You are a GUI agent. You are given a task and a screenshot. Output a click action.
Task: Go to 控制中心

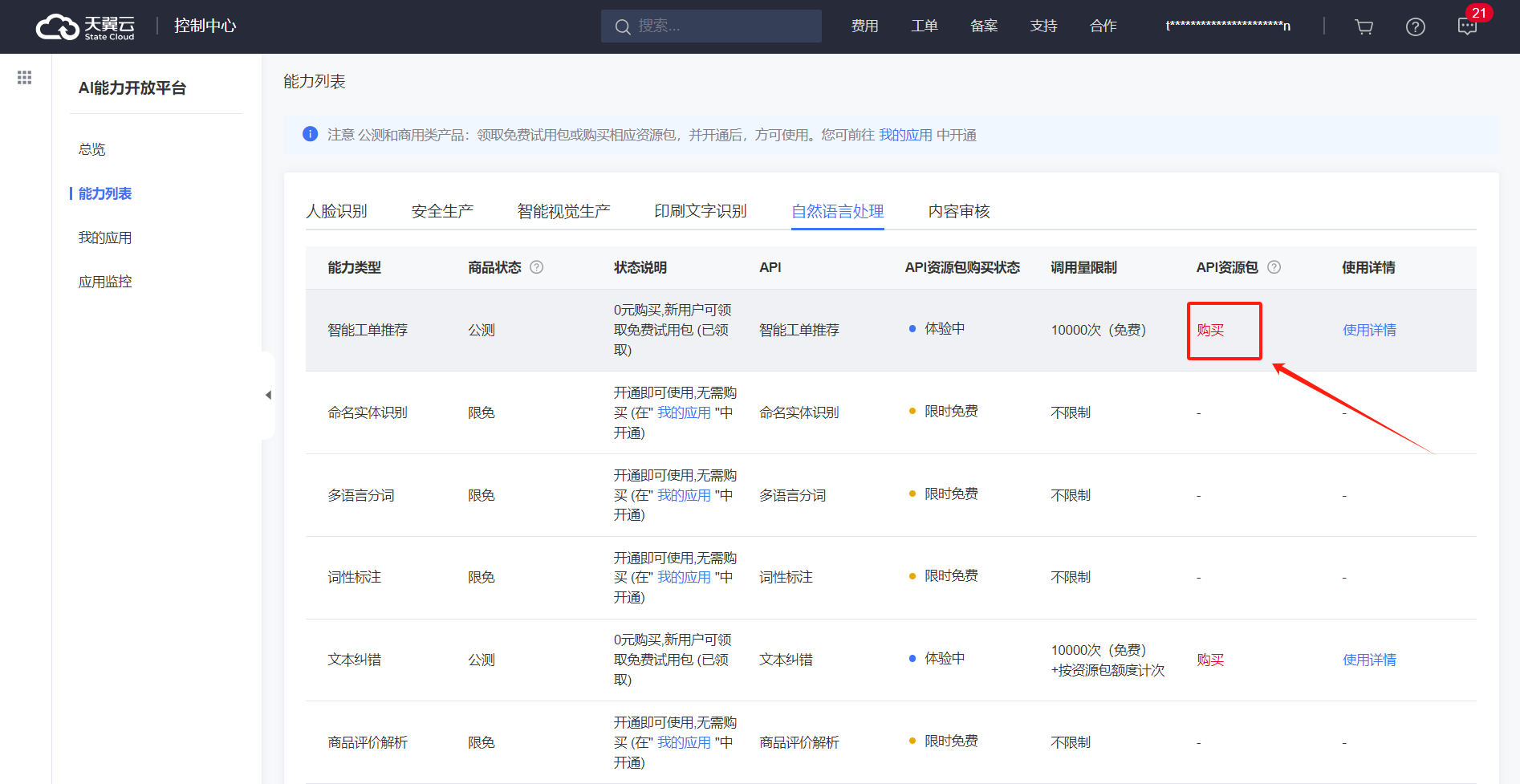click(205, 26)
